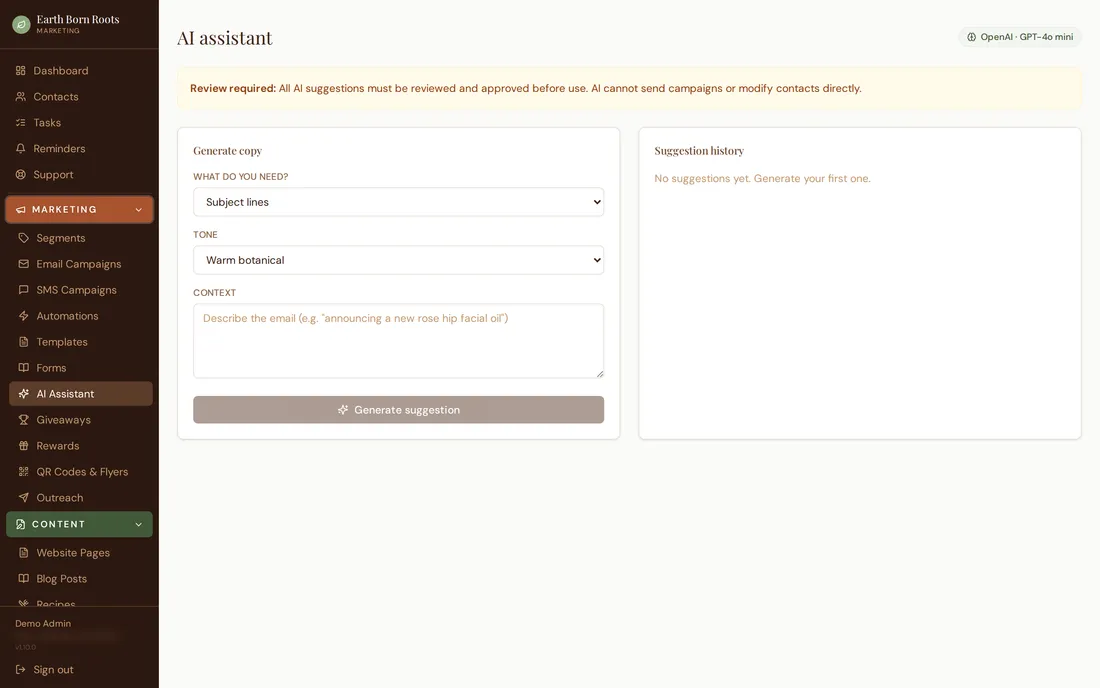Click the Generate suggestion button

398,410
